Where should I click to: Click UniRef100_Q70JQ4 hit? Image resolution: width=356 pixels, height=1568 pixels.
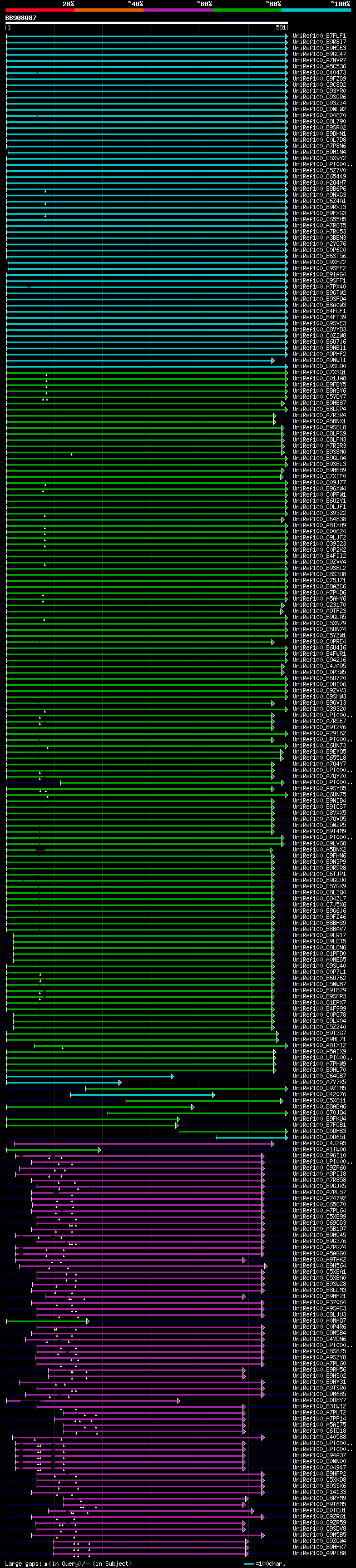pyautogui.click(x=319, y=1112)
